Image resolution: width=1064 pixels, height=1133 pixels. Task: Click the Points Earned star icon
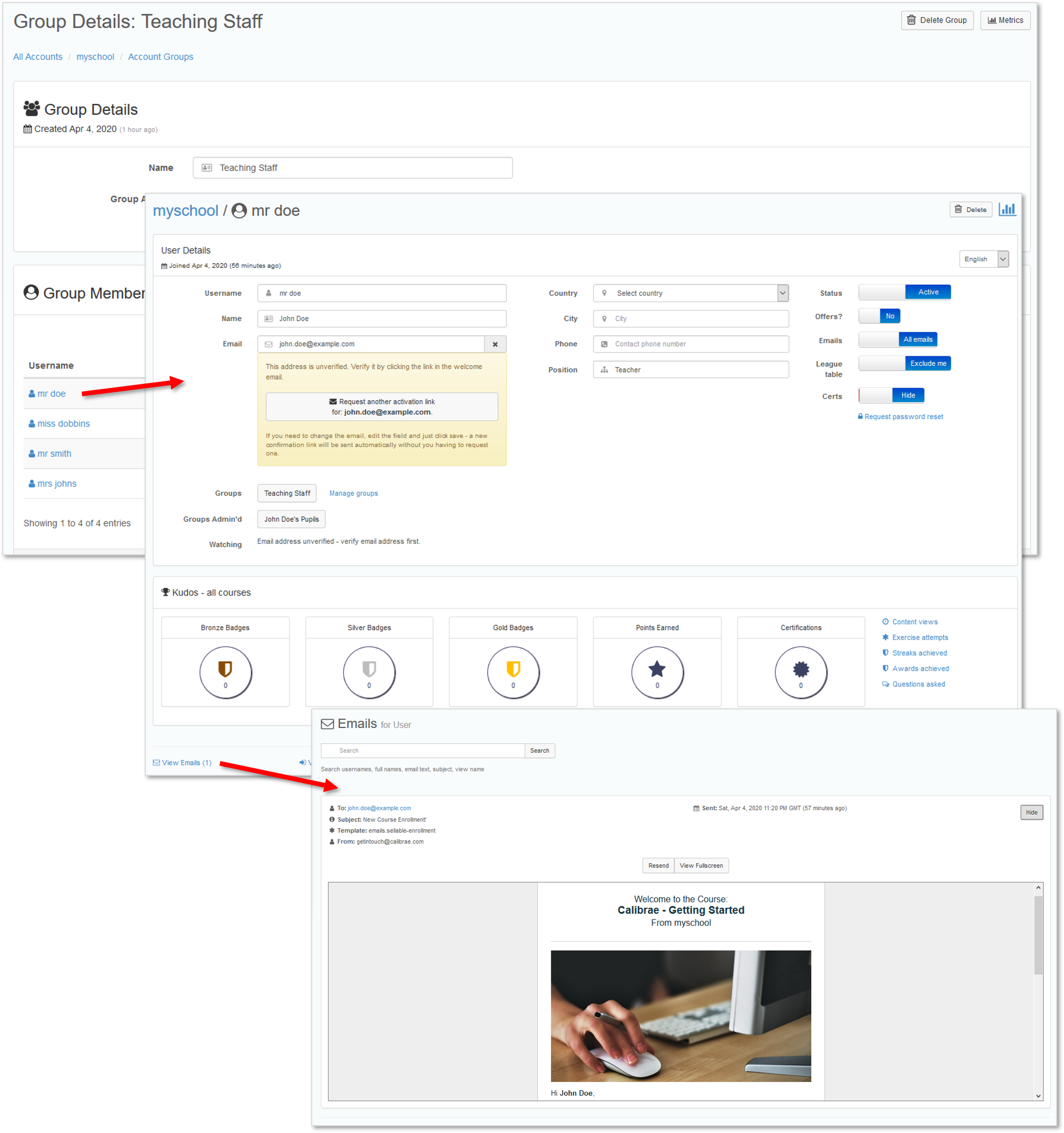[656, 669]
